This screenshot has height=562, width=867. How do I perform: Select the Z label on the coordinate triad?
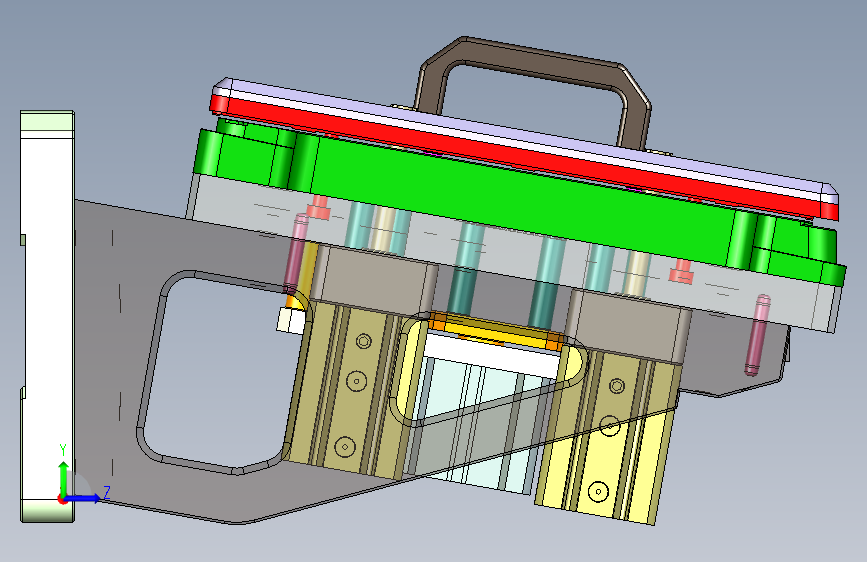(107, 492)
